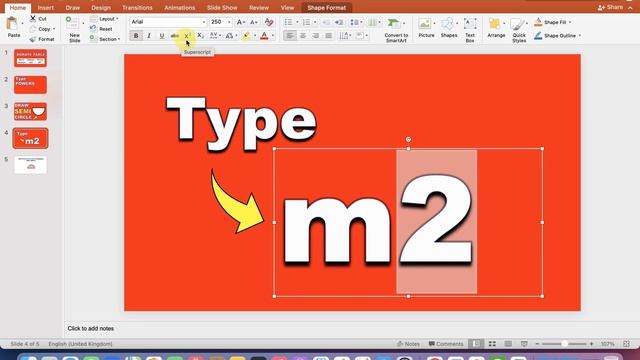This screenshot has width=640, height=360.
Task: Select slide 5 thumbnail
Action: [30, 165]
